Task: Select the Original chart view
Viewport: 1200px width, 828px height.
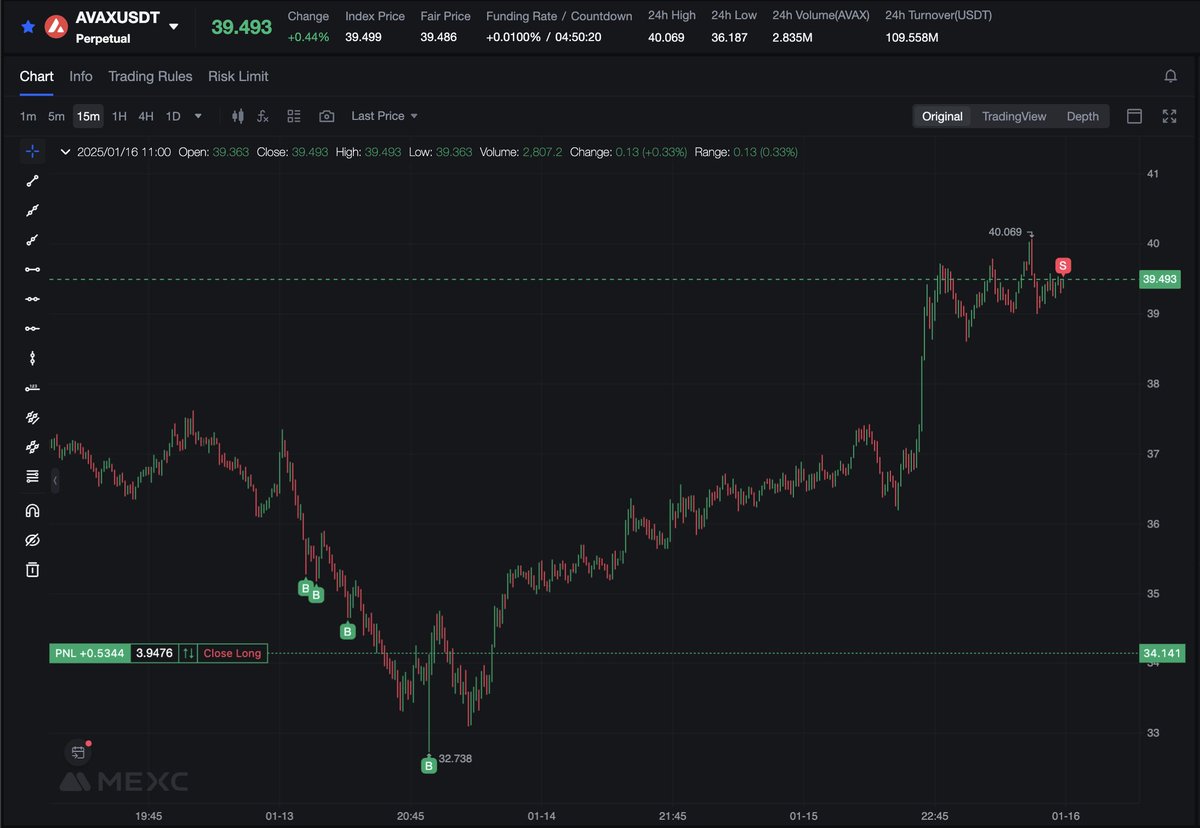Action: 942,116
